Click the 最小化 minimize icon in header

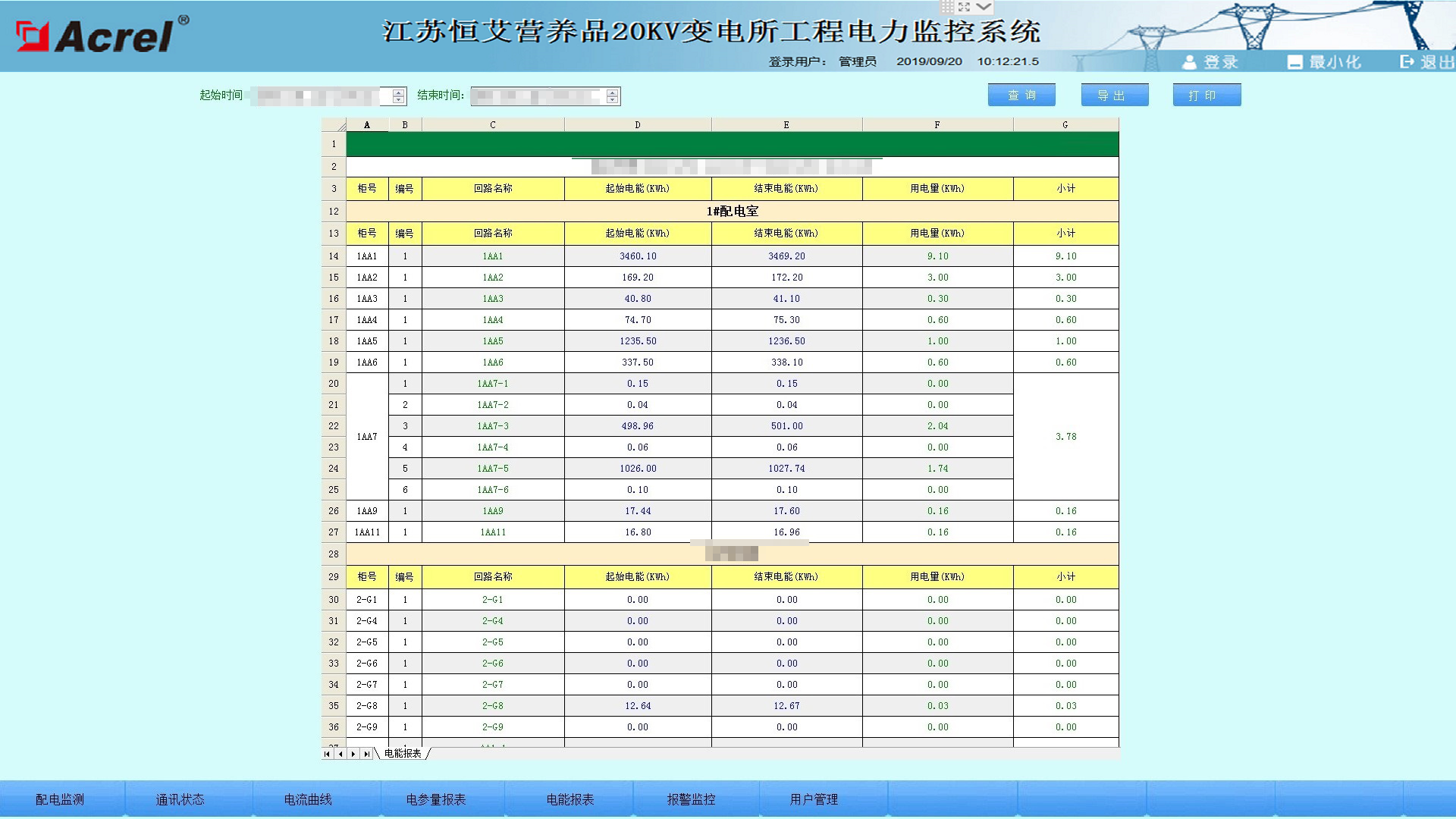pos(1294,62)
